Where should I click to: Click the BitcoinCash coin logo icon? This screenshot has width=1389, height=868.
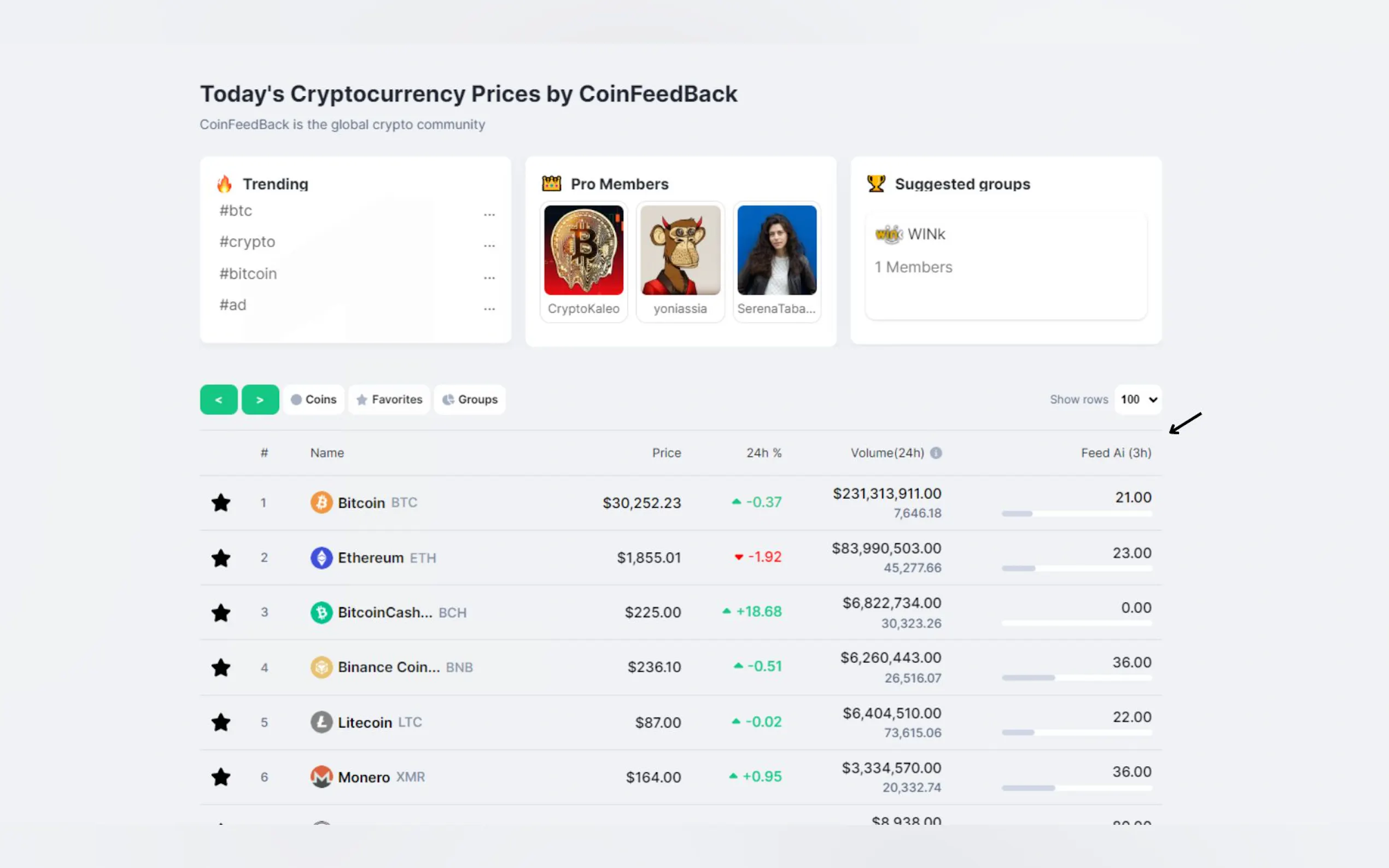tap(322, 613)
